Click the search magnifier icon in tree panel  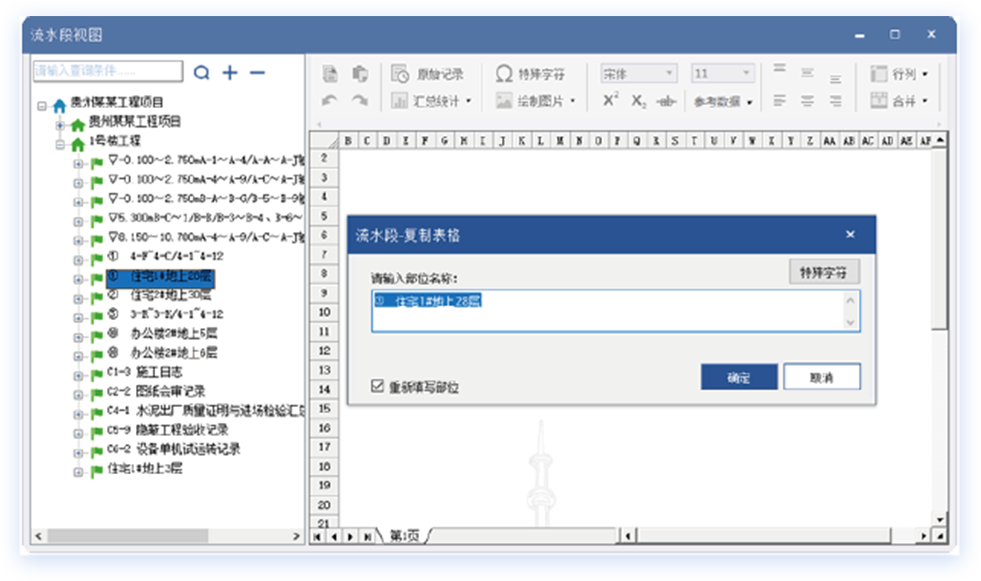(202, 72)
